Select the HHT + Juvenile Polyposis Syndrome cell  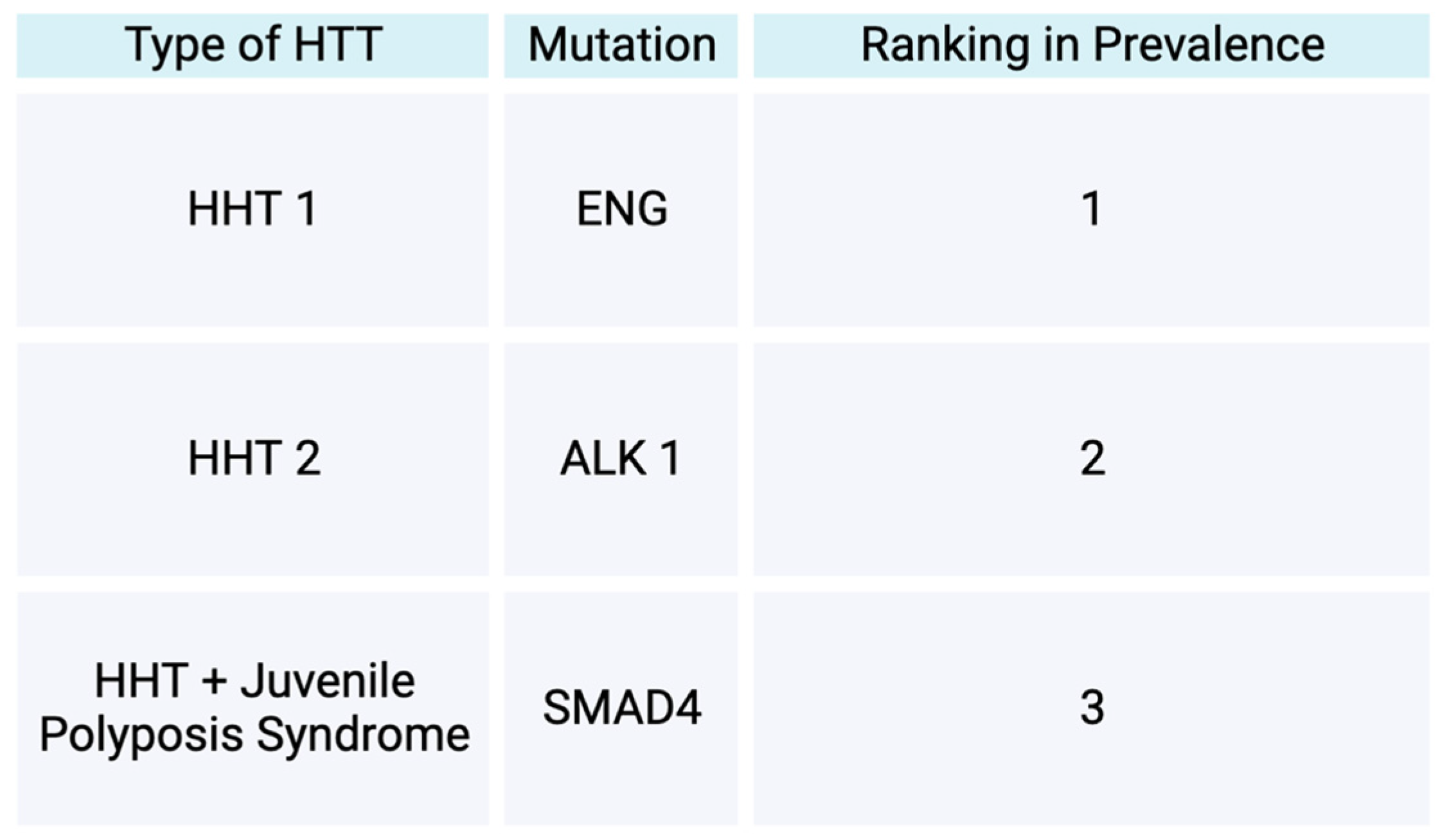point(253,708)
